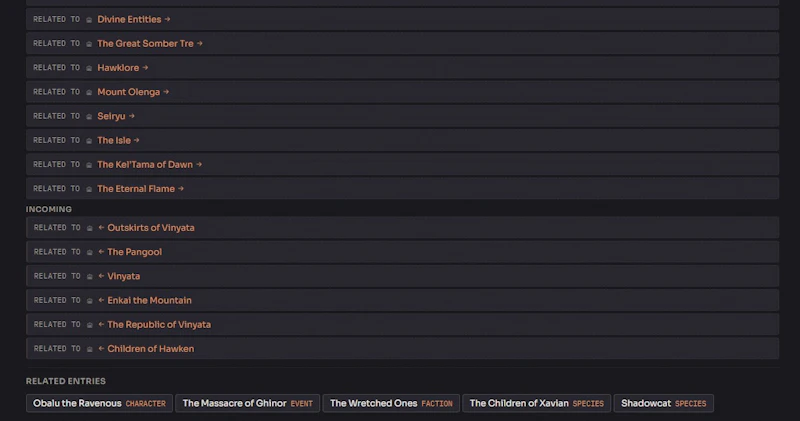The image size is (800, 421).
Task: Open The Children of Xavian species entry
Action: click(536, 403)
